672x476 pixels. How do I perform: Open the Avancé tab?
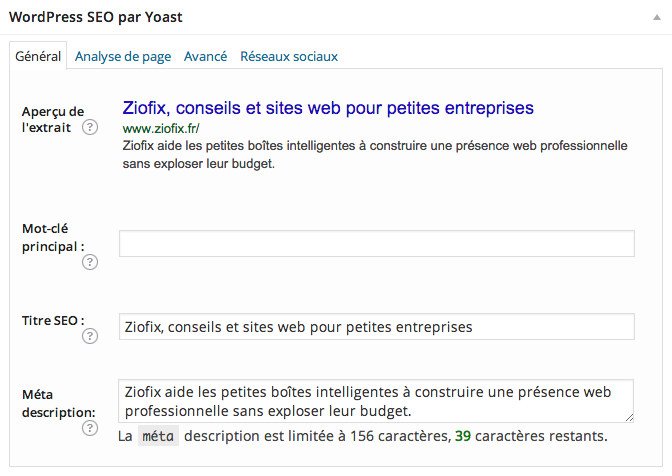206,56
